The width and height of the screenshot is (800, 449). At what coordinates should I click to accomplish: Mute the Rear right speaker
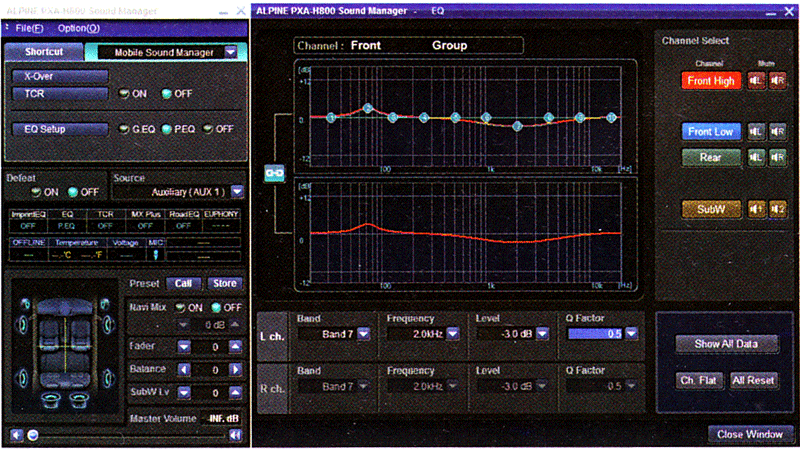(776, 157)
